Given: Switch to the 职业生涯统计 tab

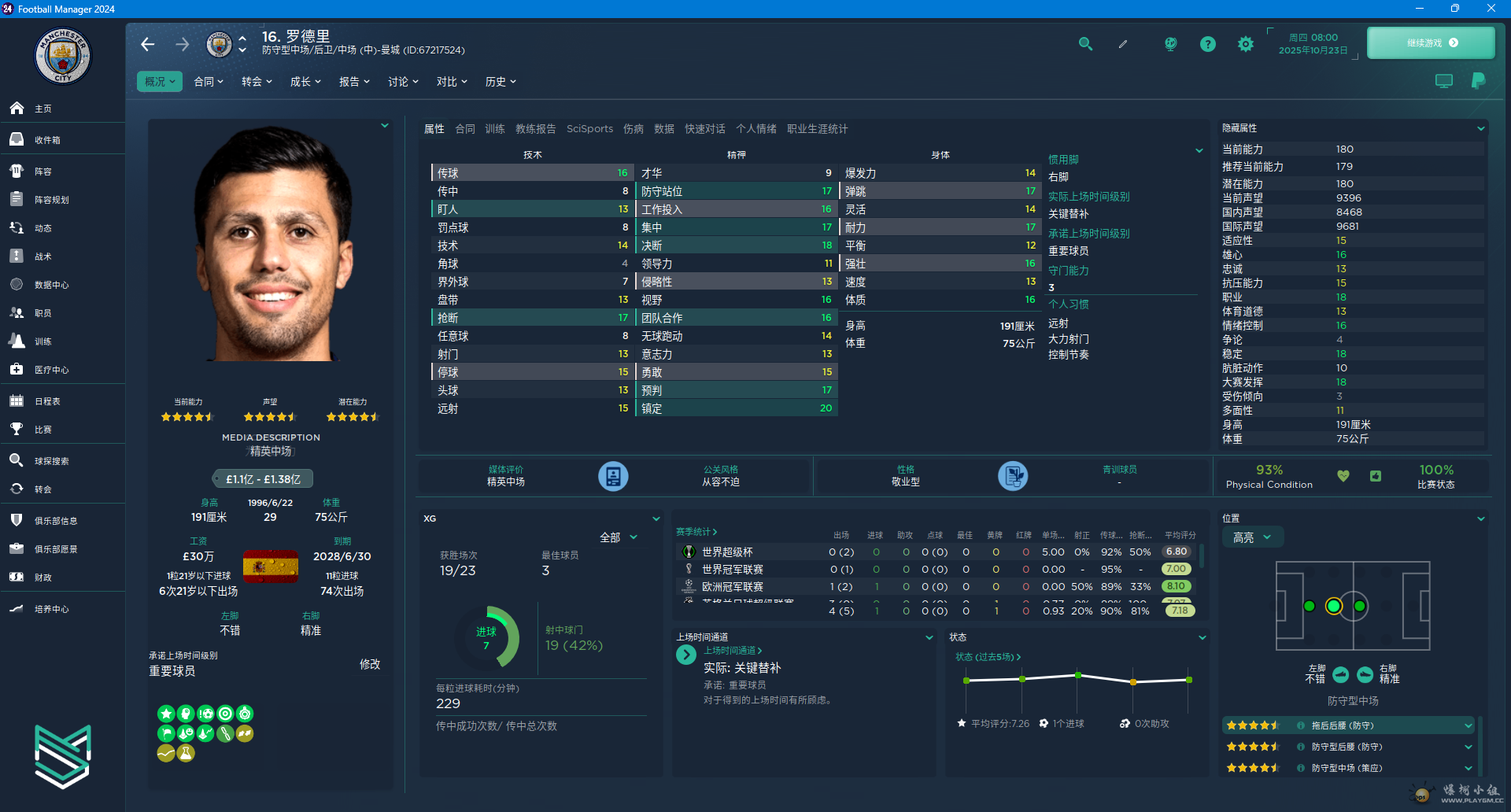Looking at the screenshot, I should [x=818, y=129].
